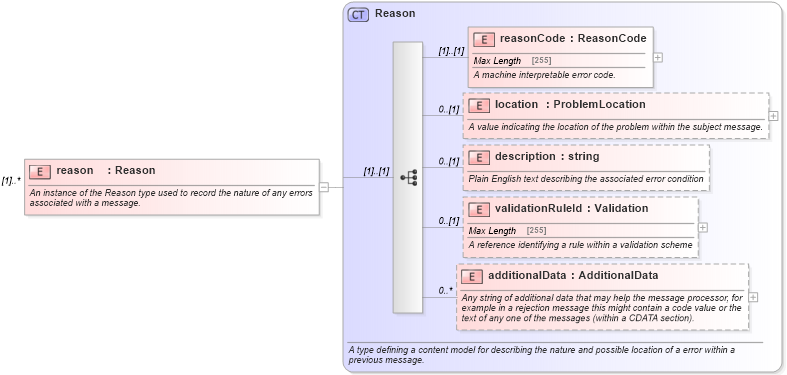Select the 'reason : Reason' element title

(x=106, y=170)
